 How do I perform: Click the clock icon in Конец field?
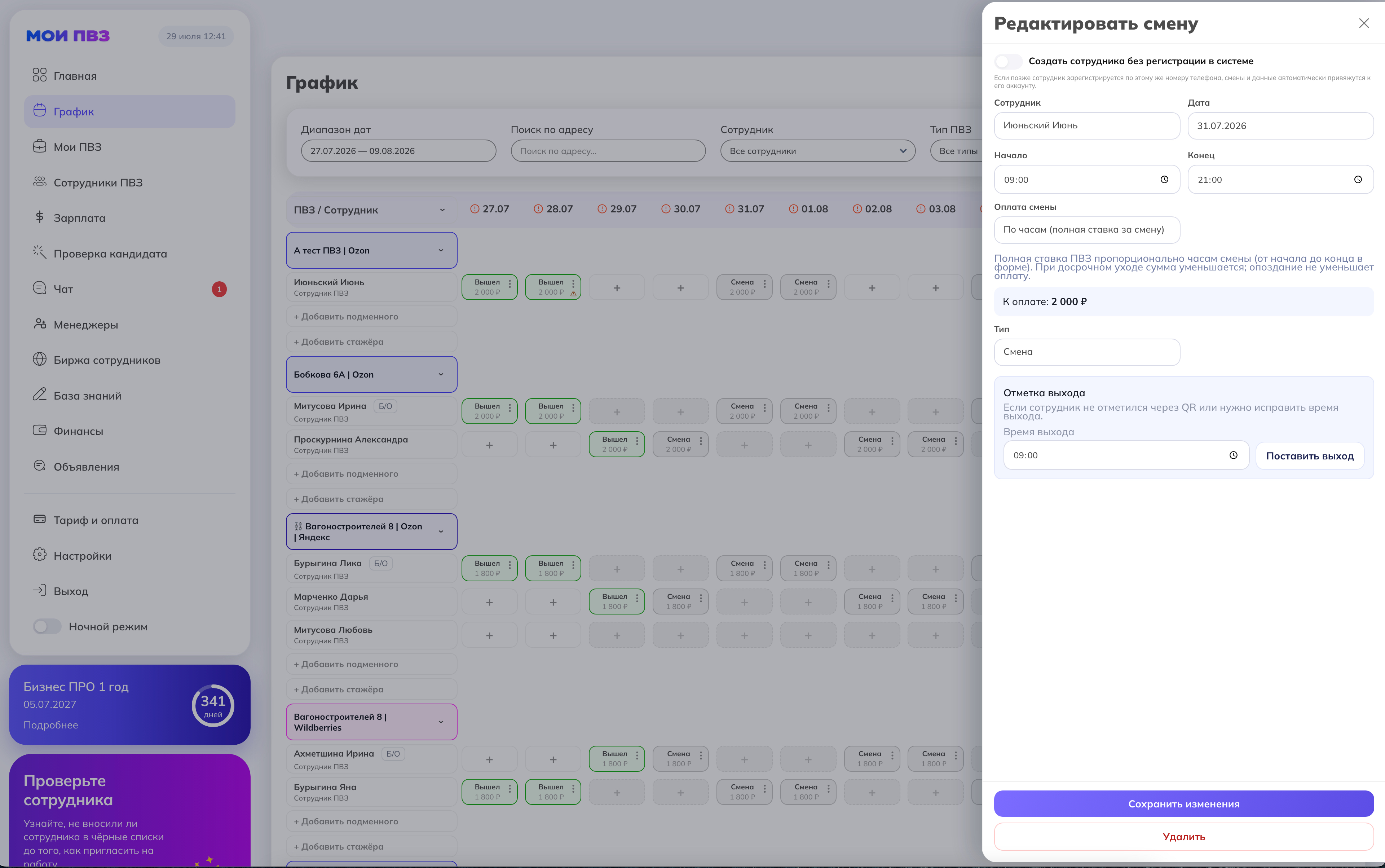click(1358, 180)
